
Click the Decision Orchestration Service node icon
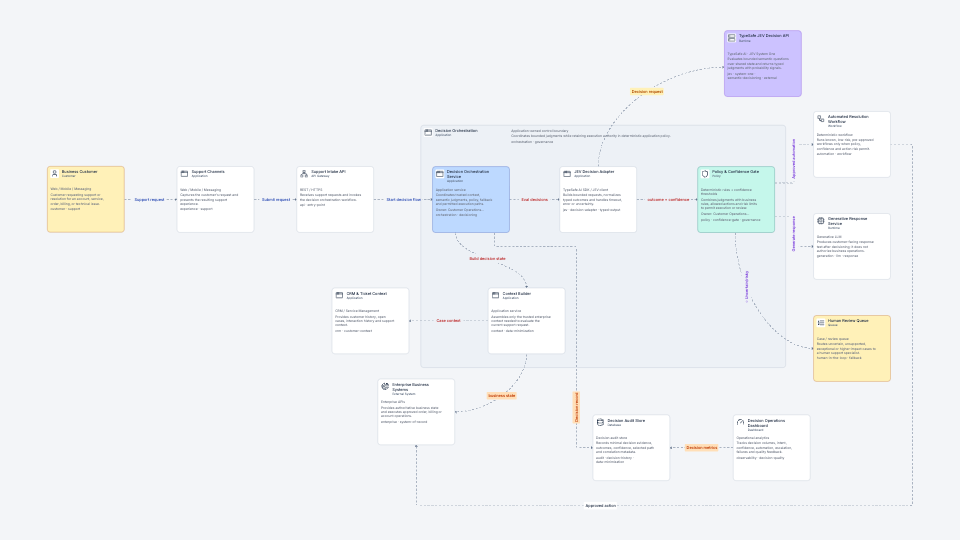[440, 174]
